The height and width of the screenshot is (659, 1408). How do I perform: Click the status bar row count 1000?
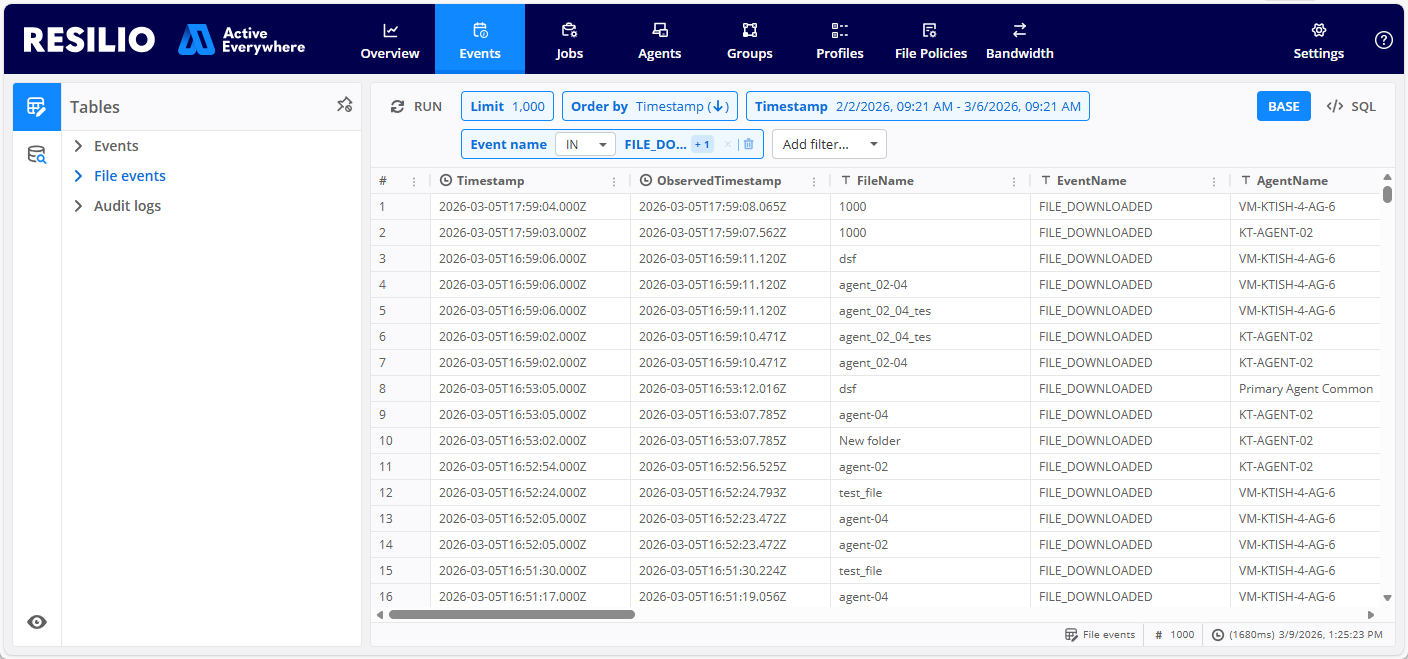(x=1175, y=634)
